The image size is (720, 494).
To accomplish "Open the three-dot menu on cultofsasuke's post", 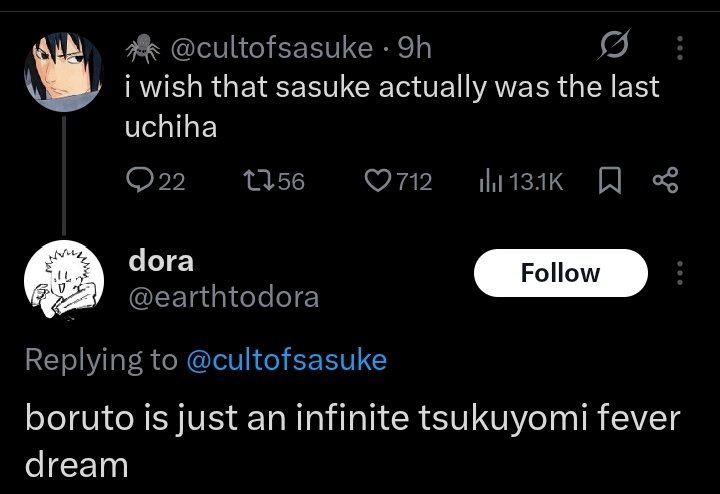I will click(679, 47).
